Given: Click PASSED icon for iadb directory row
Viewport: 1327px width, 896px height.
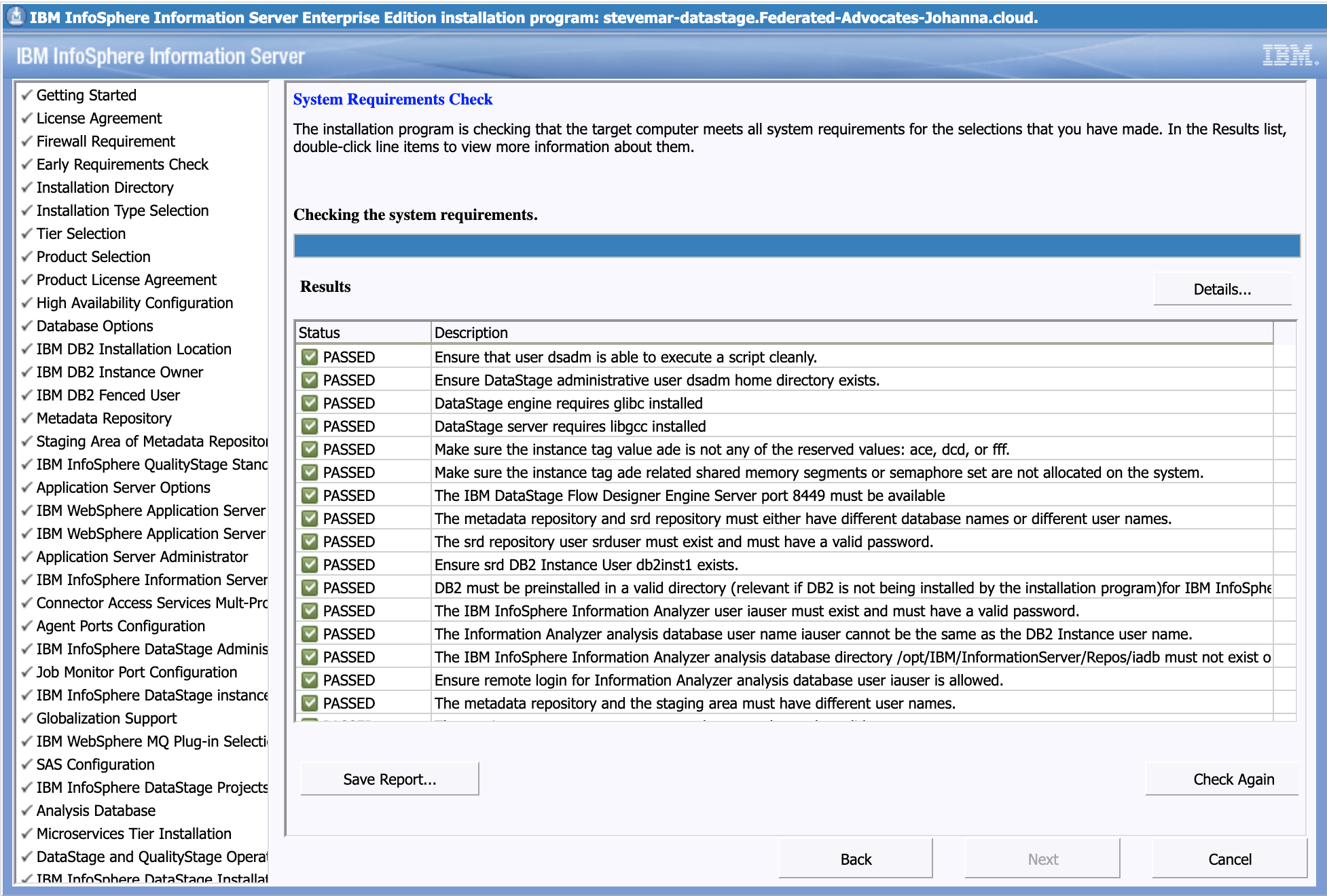Looking at the screenshot, I should 310,657.
